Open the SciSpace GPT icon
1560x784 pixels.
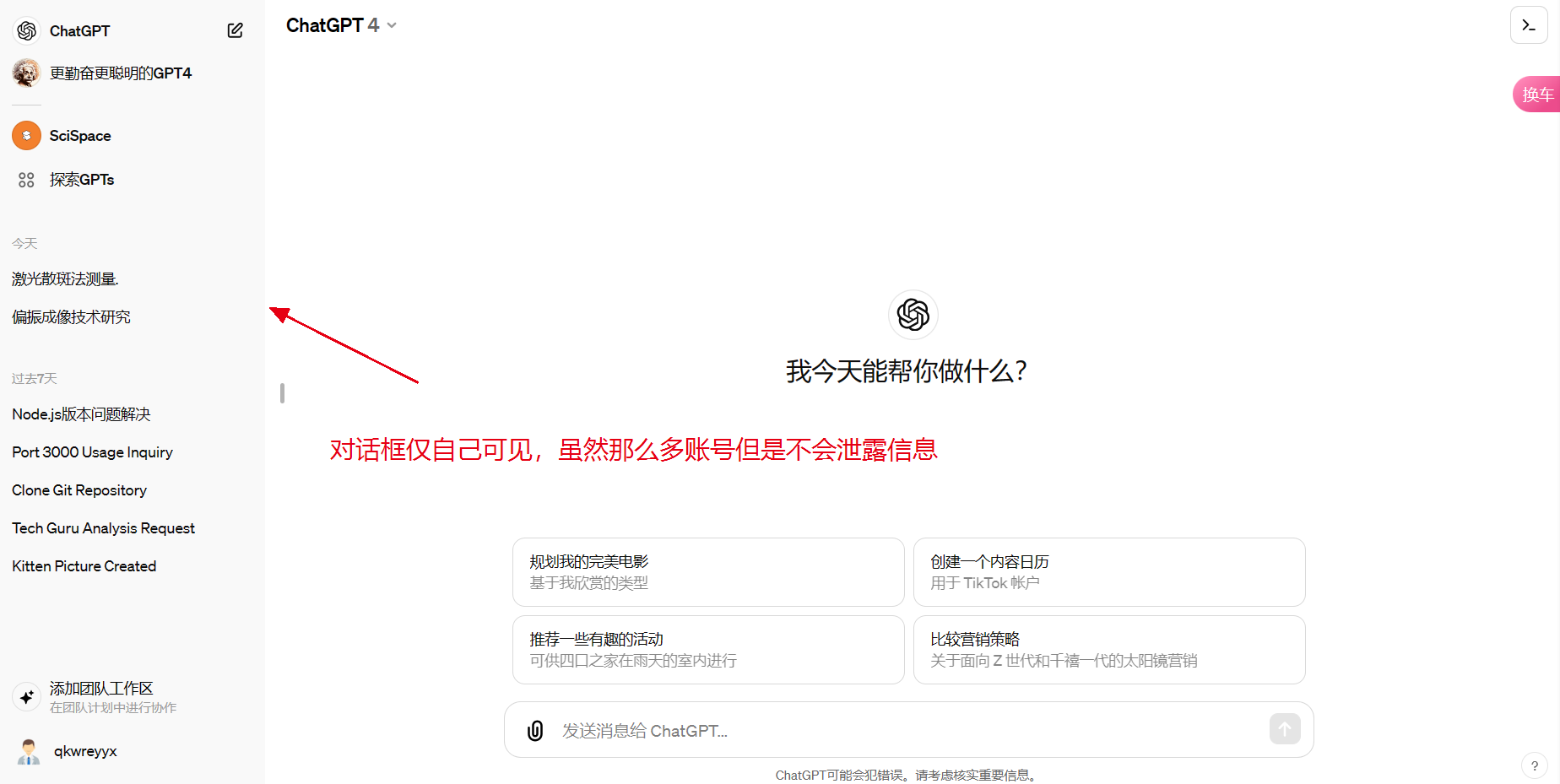pyautogui.click(x=27, y=136)
